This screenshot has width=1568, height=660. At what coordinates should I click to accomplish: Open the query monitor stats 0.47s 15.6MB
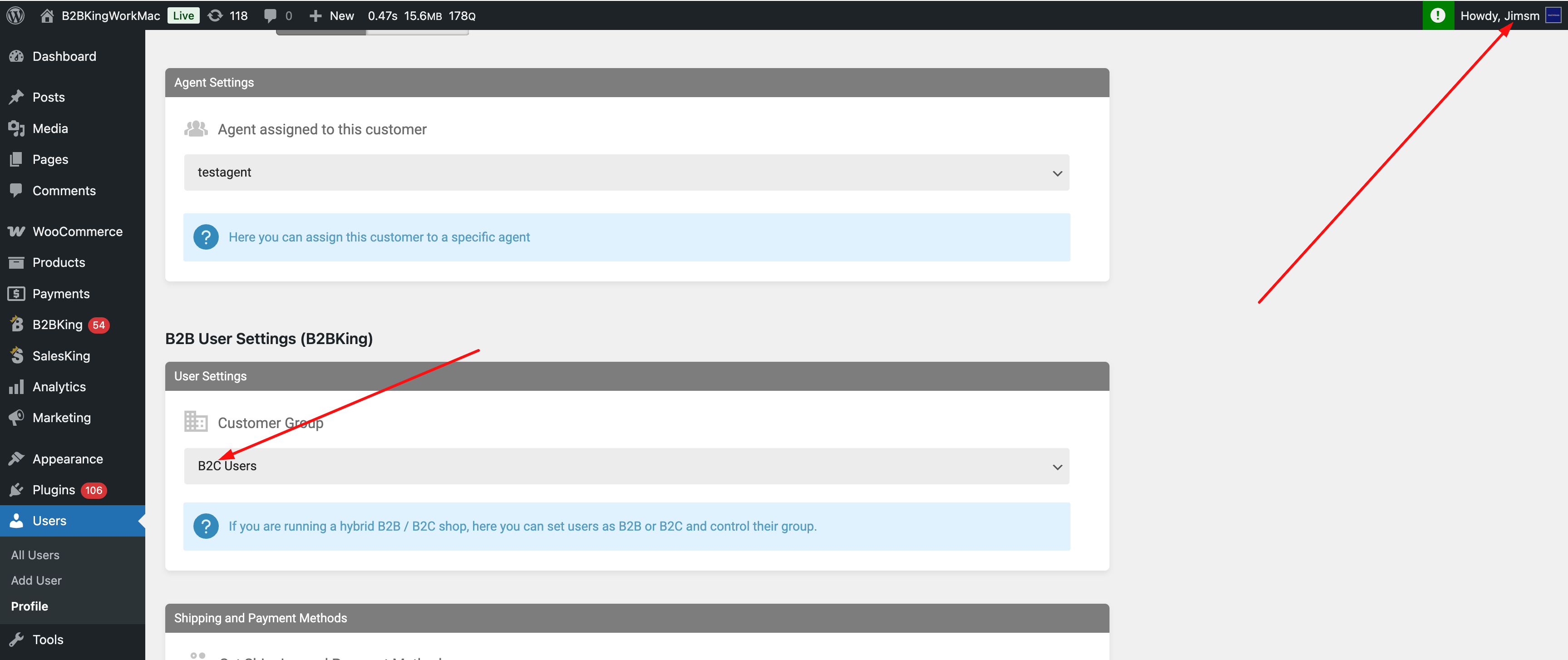coord(421,16)
